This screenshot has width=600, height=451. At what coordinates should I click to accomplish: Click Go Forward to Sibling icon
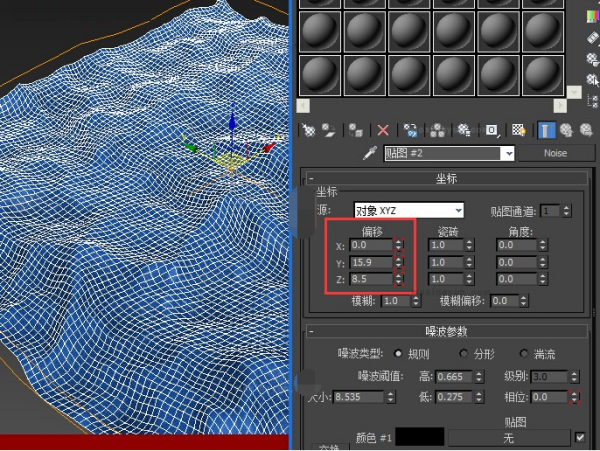click(586, 130)
